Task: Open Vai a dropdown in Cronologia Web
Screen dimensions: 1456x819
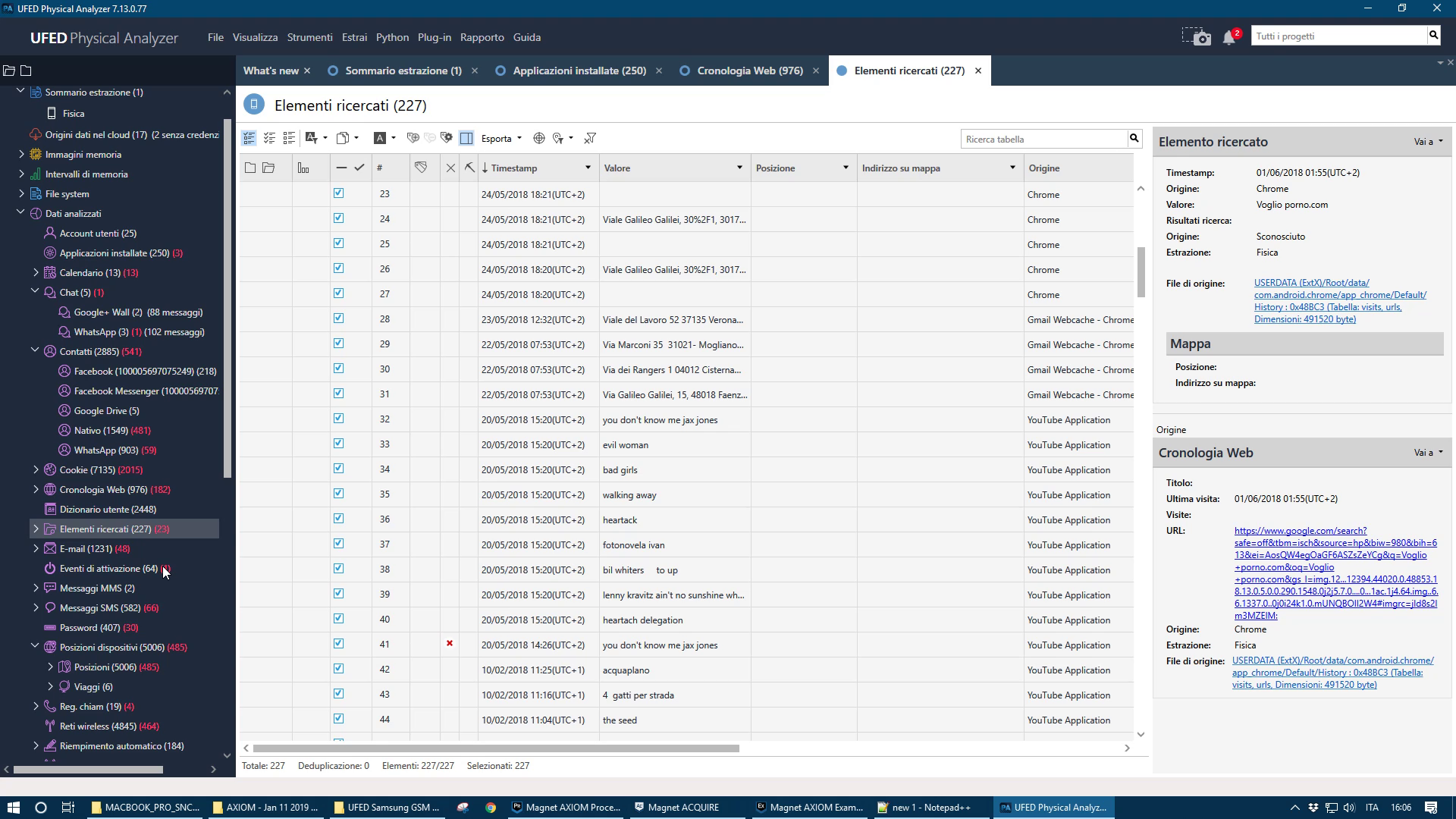Action: pos(1428,453)
